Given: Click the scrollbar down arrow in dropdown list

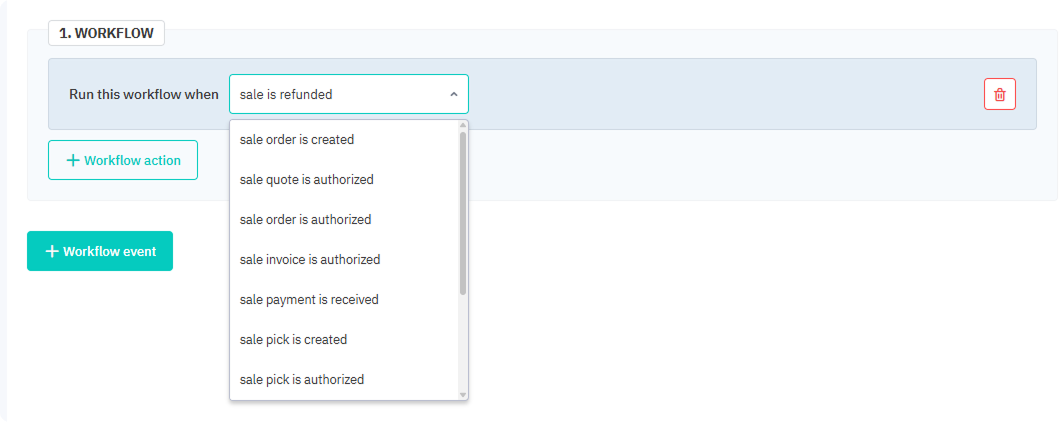Looking at the screenshot, I should (463, 395).
